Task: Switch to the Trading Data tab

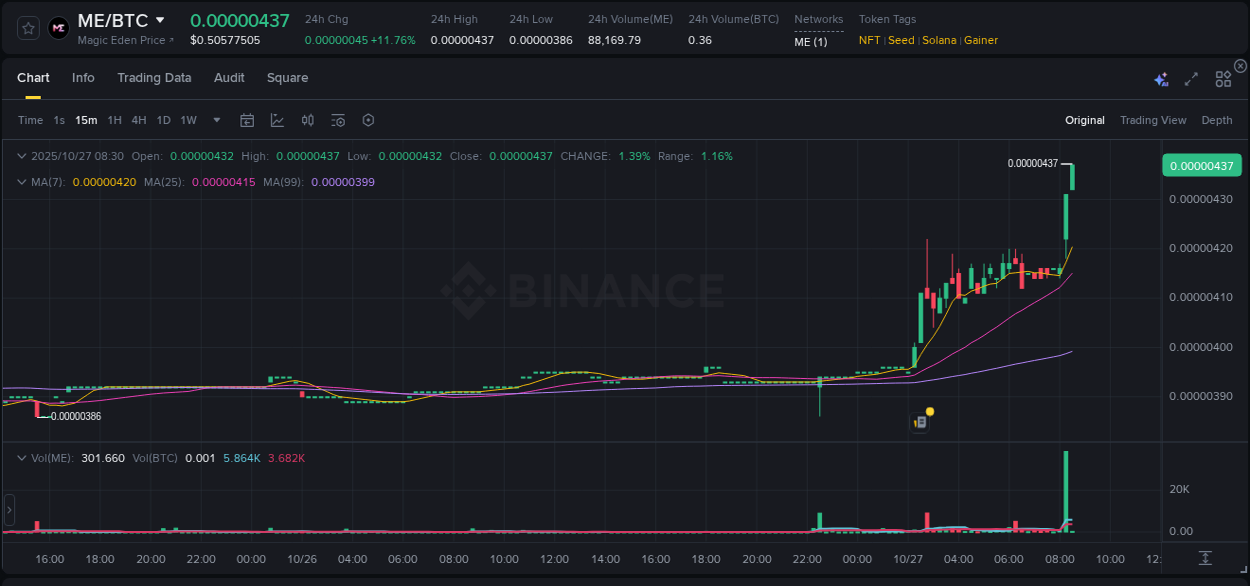Action: pyautogui.click(x=154, y=78)
